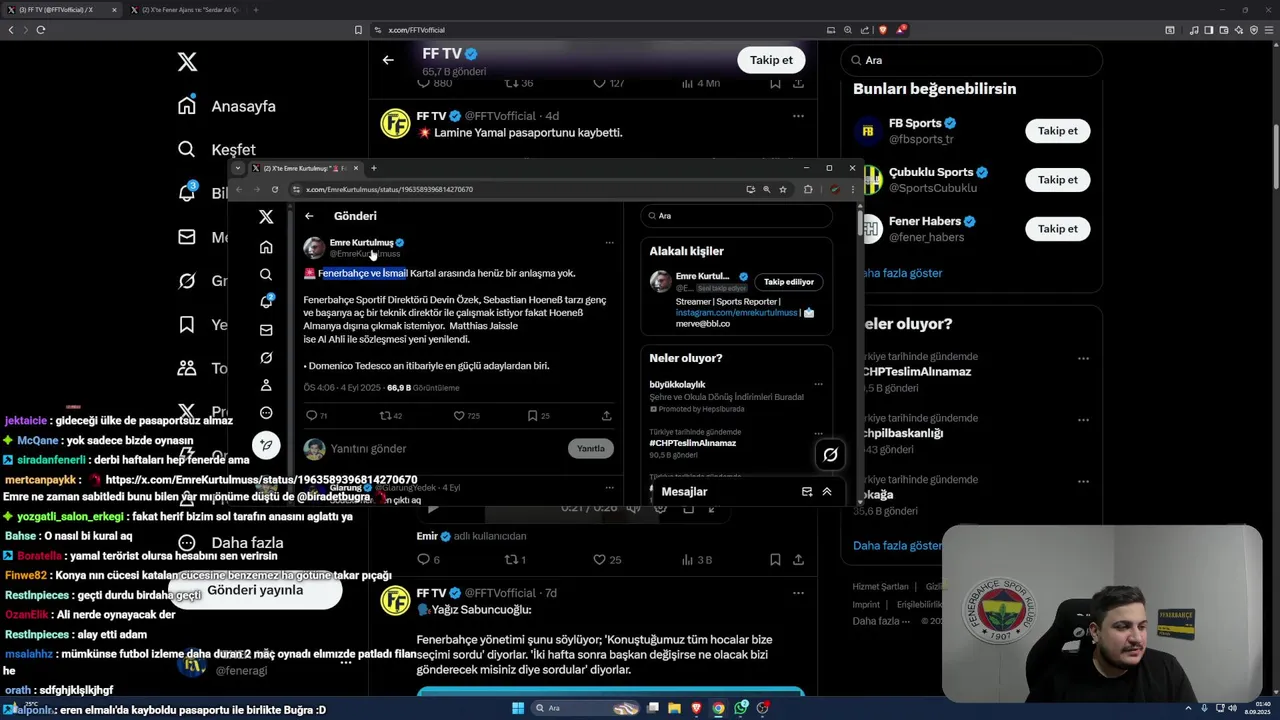Bookmark the Emir post in background feed
1280x720 pixels.
[x=775, y=560]
